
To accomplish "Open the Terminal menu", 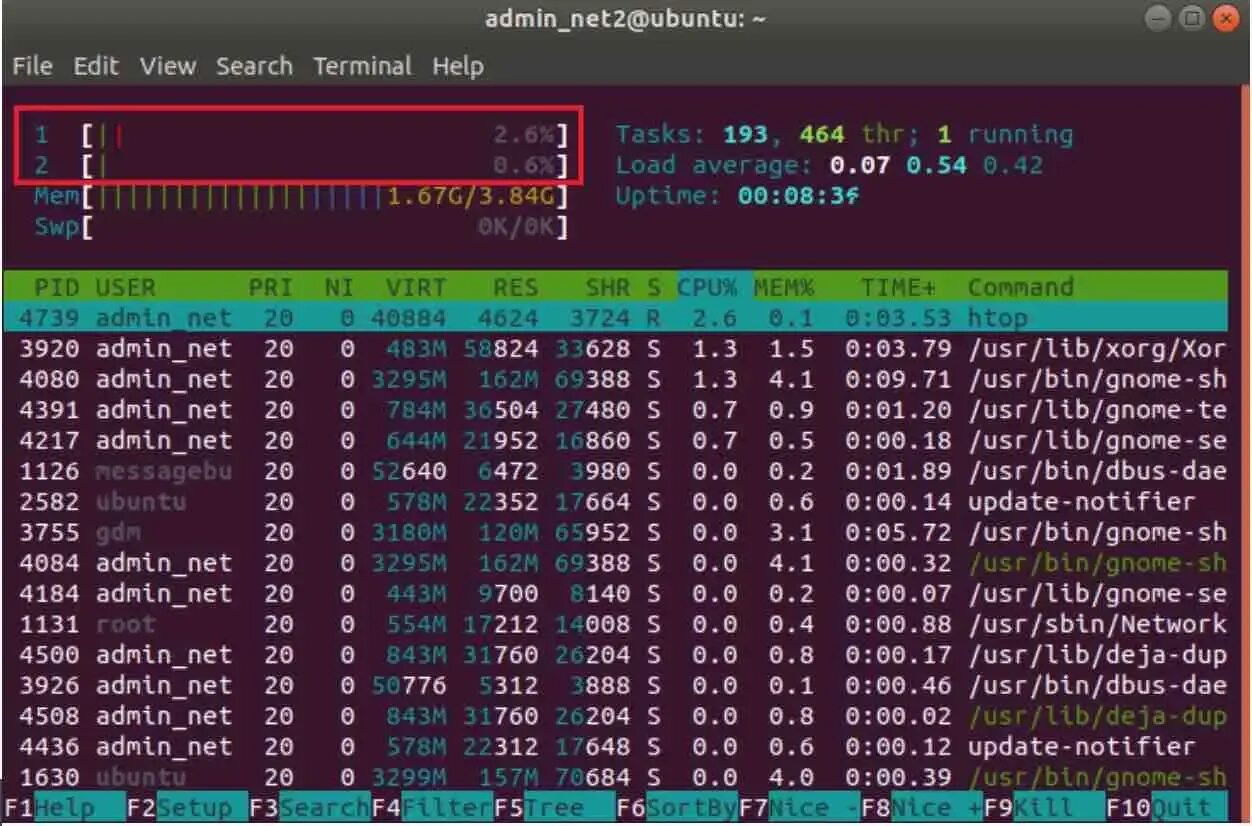I will (362, 66).
